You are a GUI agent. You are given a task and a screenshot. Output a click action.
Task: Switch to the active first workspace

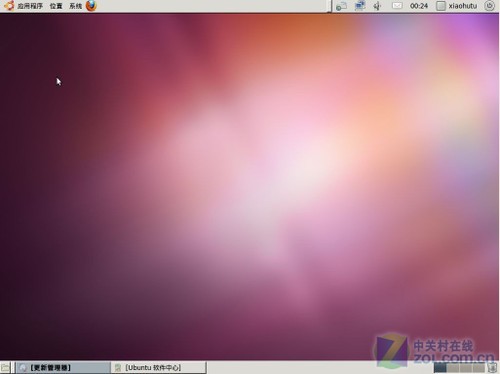[x=440, y=368]
